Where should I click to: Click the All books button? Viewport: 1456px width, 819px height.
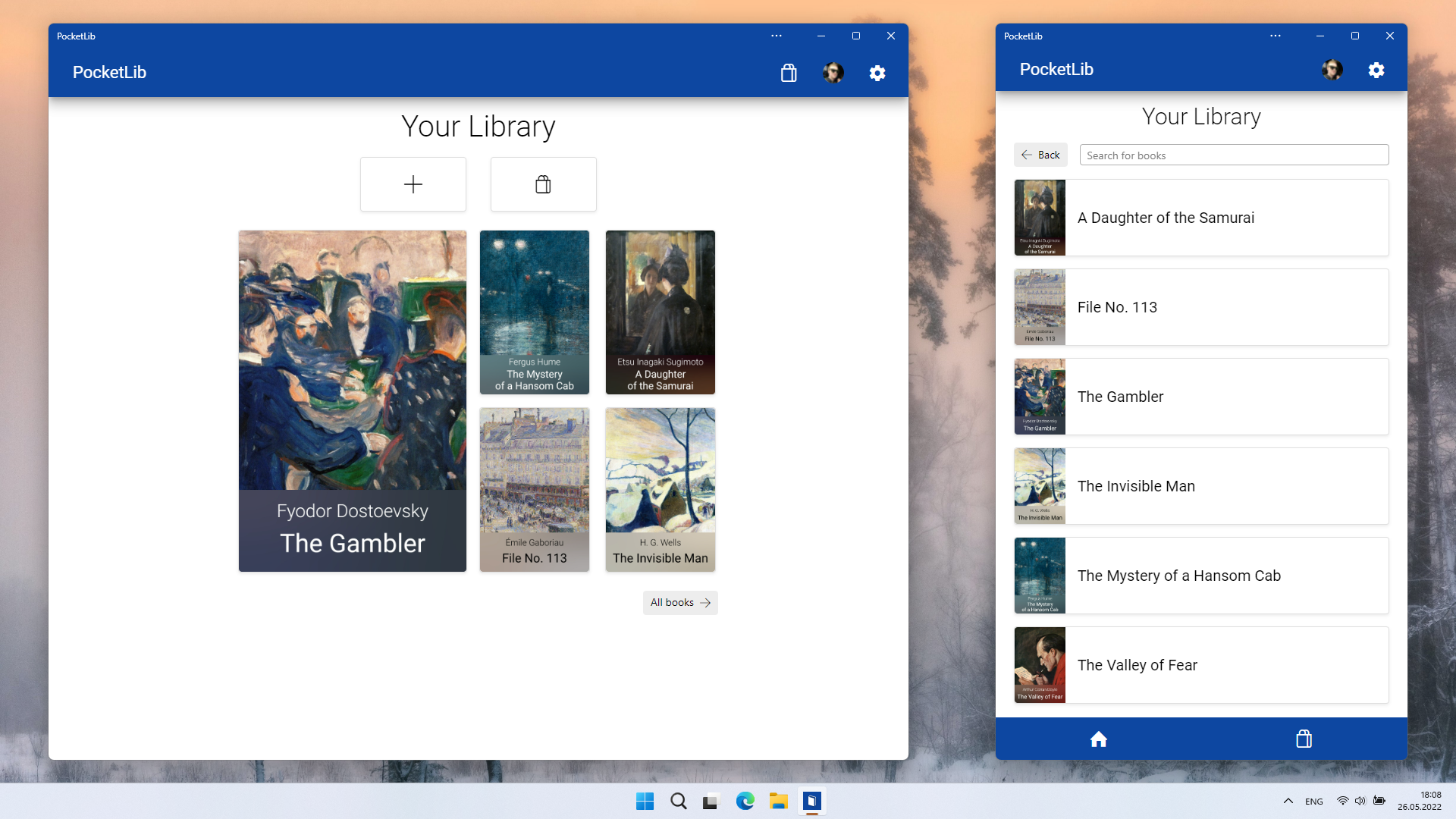680,603
